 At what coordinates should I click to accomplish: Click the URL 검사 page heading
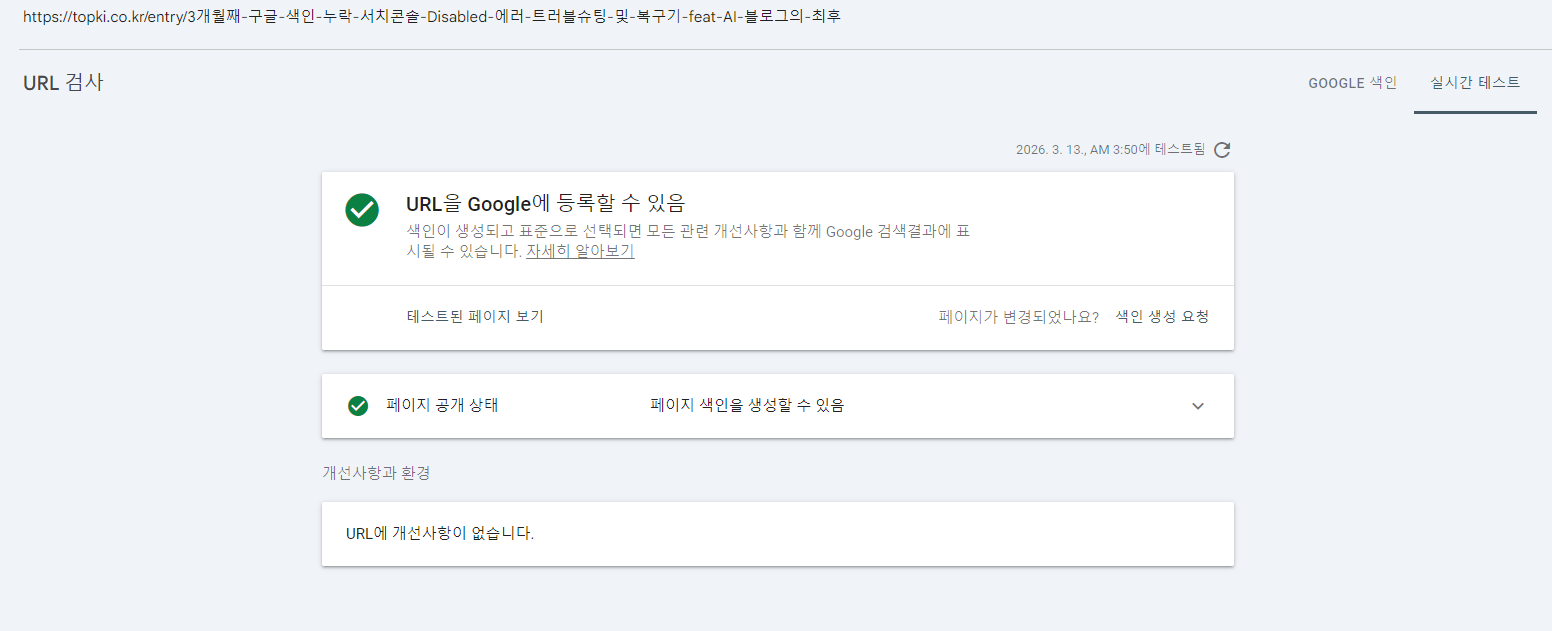pyautogui.click(x=63, y=83)
